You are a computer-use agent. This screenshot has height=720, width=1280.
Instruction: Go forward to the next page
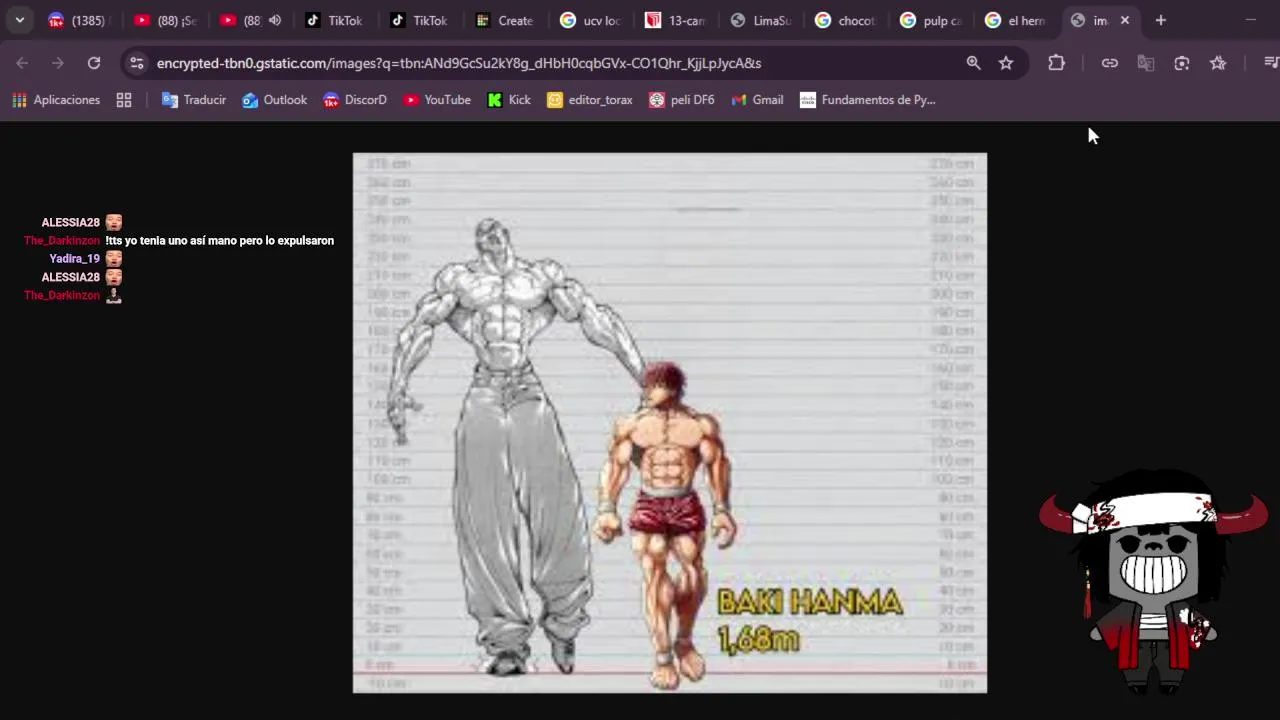point(58,63)
